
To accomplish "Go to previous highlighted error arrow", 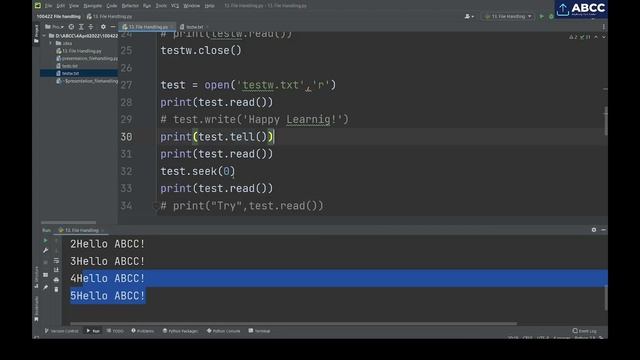I will (596, 37).
